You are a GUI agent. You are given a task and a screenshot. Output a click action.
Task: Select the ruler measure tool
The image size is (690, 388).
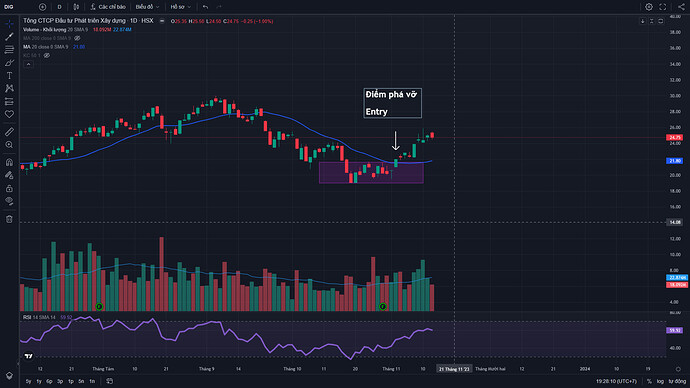coord(9,132)
